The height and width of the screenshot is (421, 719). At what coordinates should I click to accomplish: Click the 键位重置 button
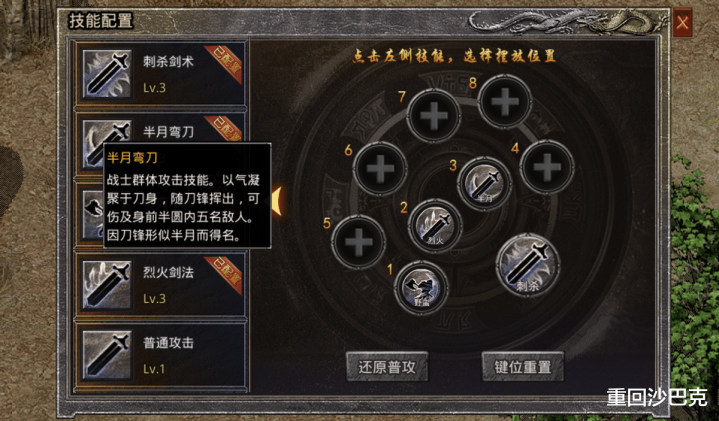[523, 367]
